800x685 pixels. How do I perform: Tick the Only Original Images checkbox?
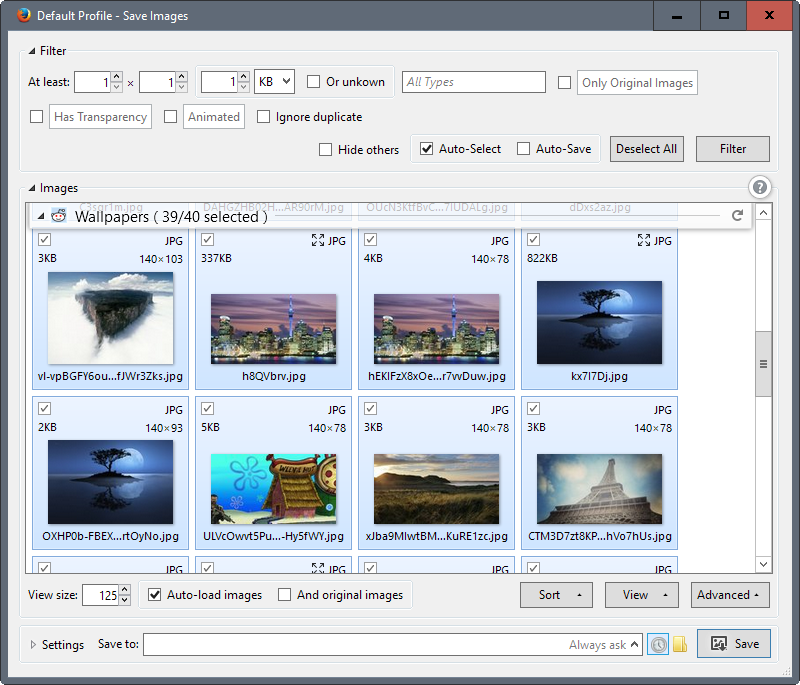(x=564, y=83)
